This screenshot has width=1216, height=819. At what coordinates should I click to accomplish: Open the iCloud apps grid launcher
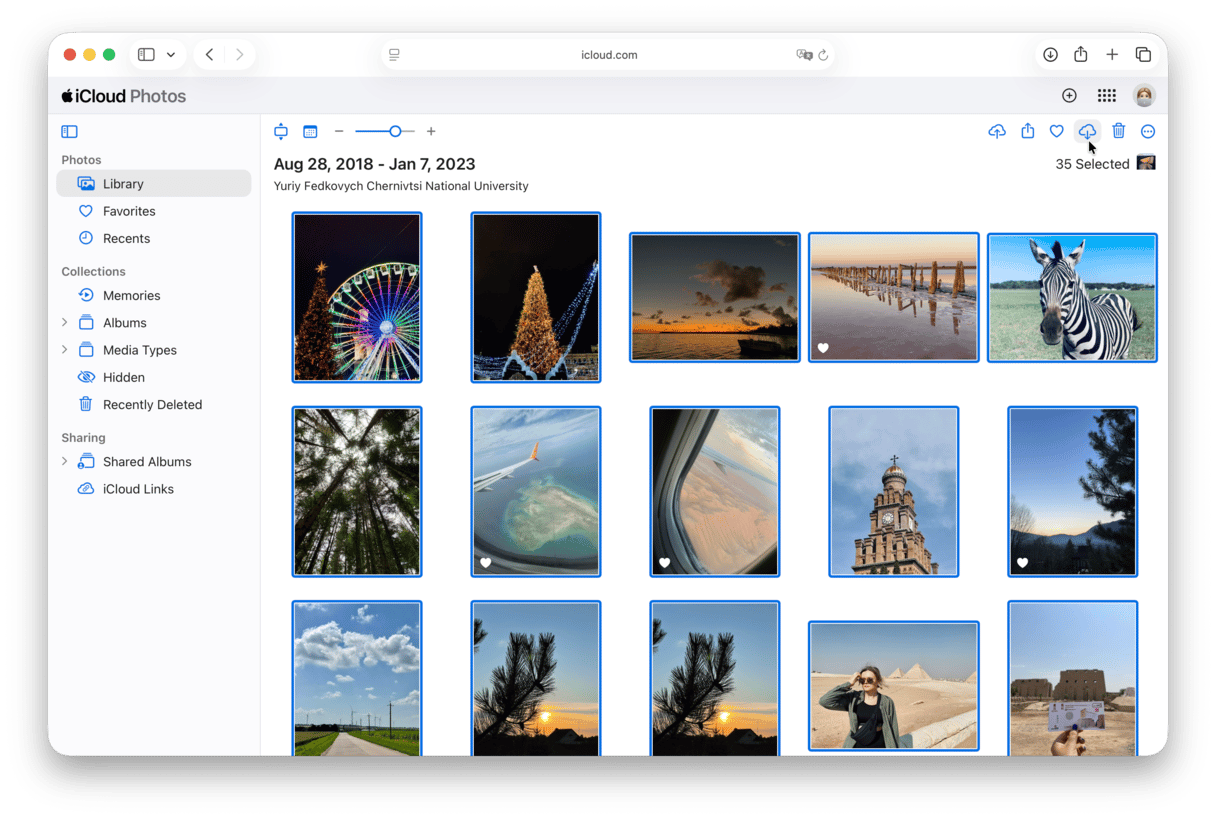click(1106, 96)
